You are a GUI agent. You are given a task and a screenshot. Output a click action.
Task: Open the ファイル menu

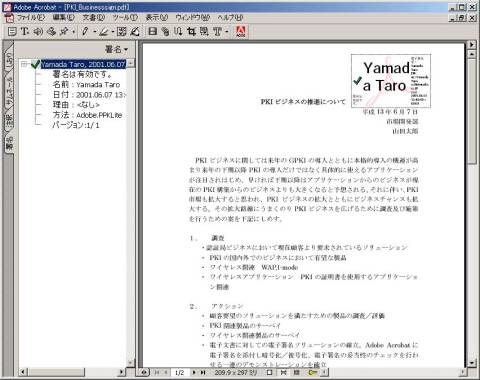31,17
